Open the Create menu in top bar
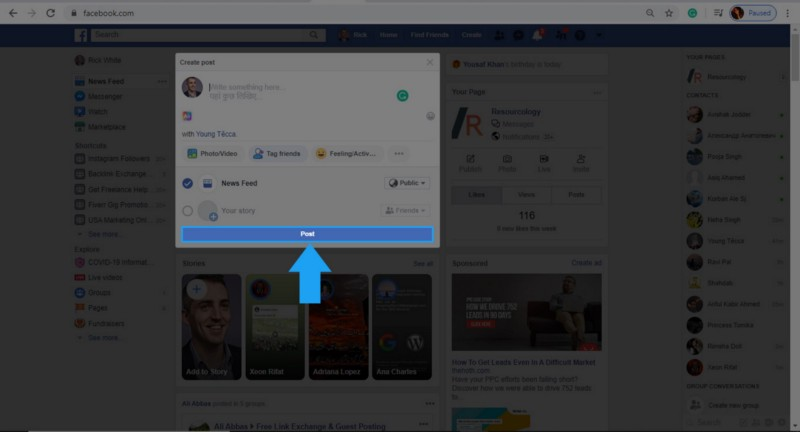The height and width of the screenshot is (432, 800). pos(471,35)
